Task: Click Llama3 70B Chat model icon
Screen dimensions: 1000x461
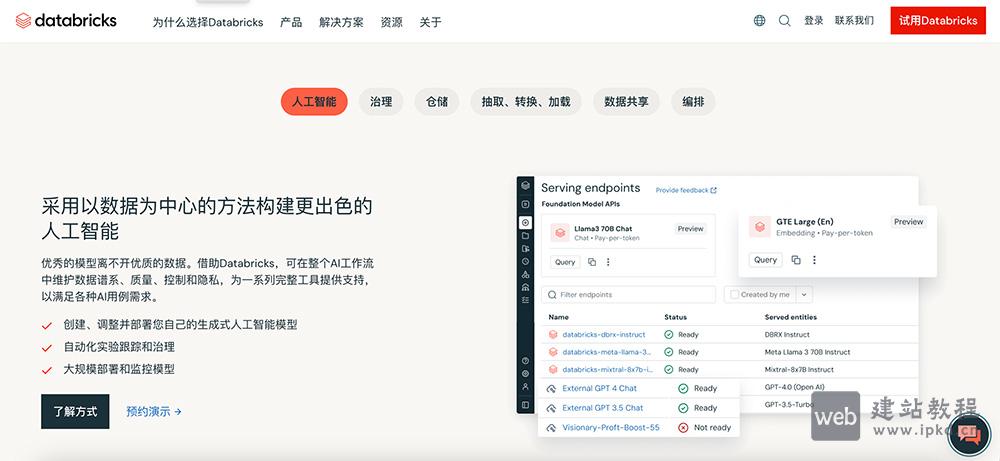Action: [560, 233]
